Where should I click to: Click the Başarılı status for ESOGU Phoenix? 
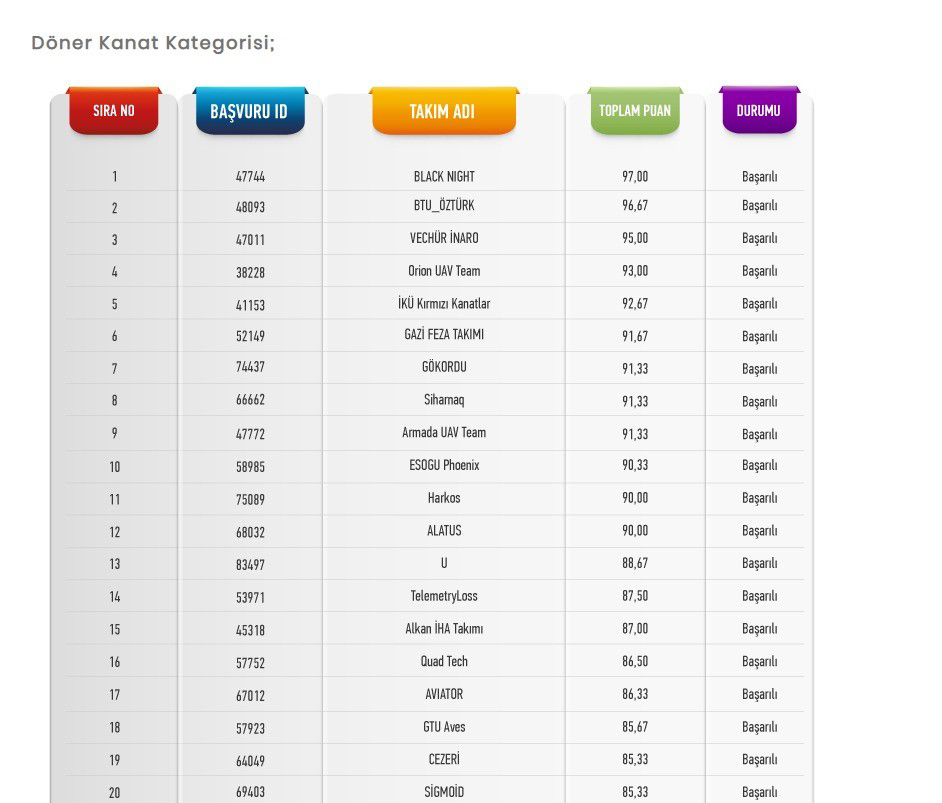pos(759,465)
